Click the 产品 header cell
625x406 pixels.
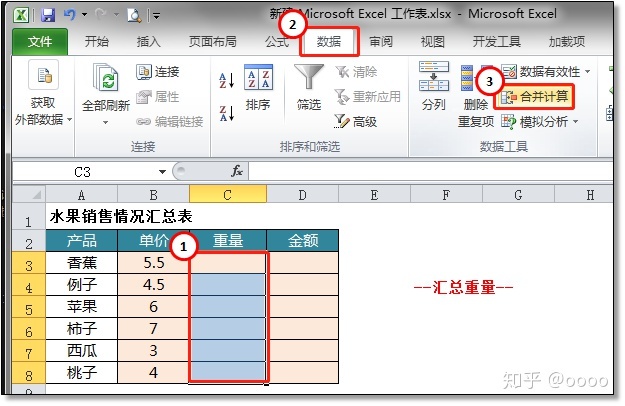[x=82, y=241]
